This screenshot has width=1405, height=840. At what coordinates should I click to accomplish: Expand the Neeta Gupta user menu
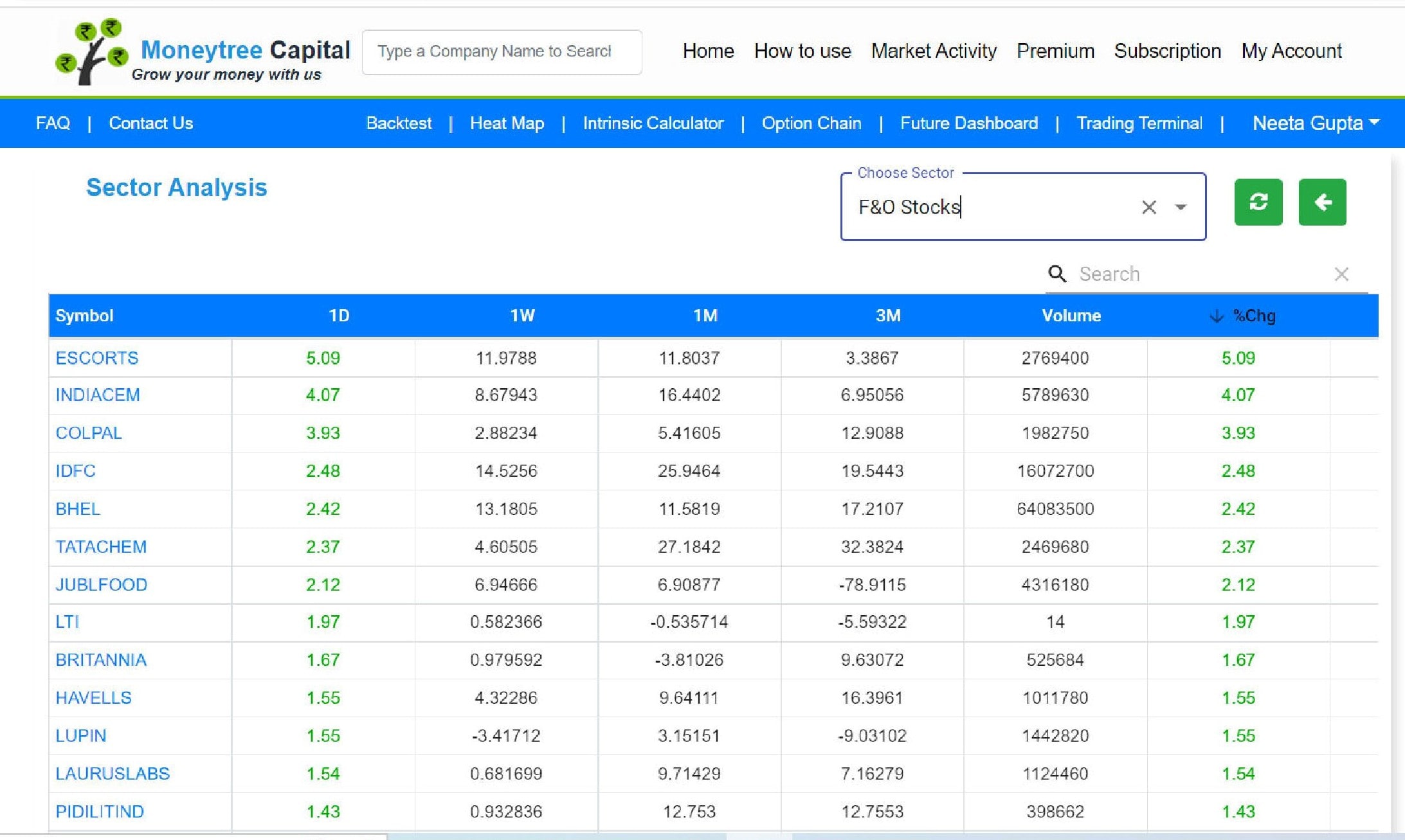1316,123
